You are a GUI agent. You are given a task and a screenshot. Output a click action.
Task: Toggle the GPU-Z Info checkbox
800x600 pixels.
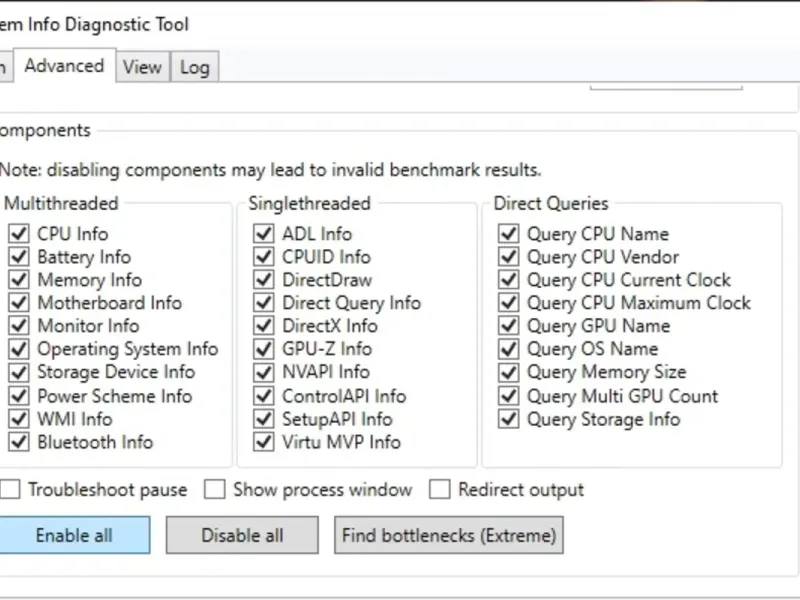pyautogui.click(x=264, y=349)
